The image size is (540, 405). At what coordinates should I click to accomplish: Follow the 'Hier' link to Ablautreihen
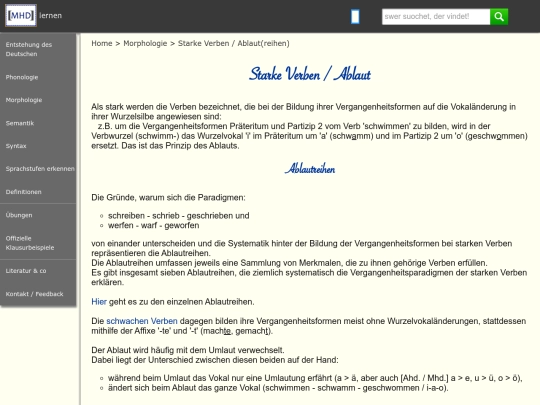pos(99,302)
